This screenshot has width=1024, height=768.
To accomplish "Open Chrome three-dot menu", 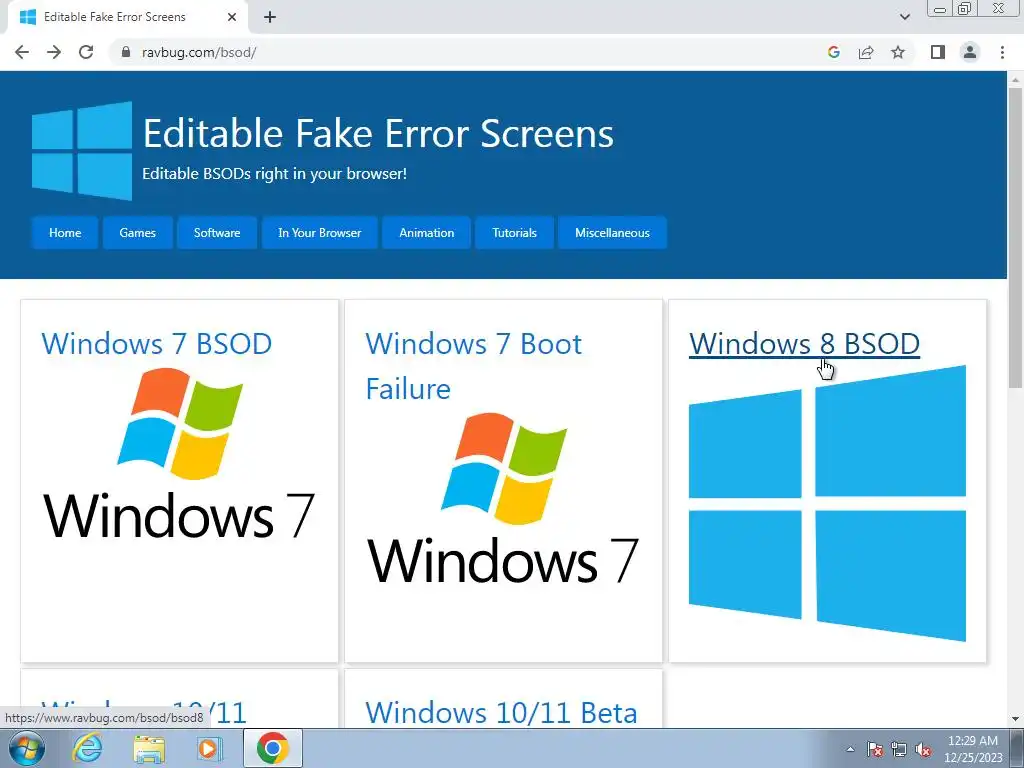I will pyautogui.click(x=1002, y=52).
